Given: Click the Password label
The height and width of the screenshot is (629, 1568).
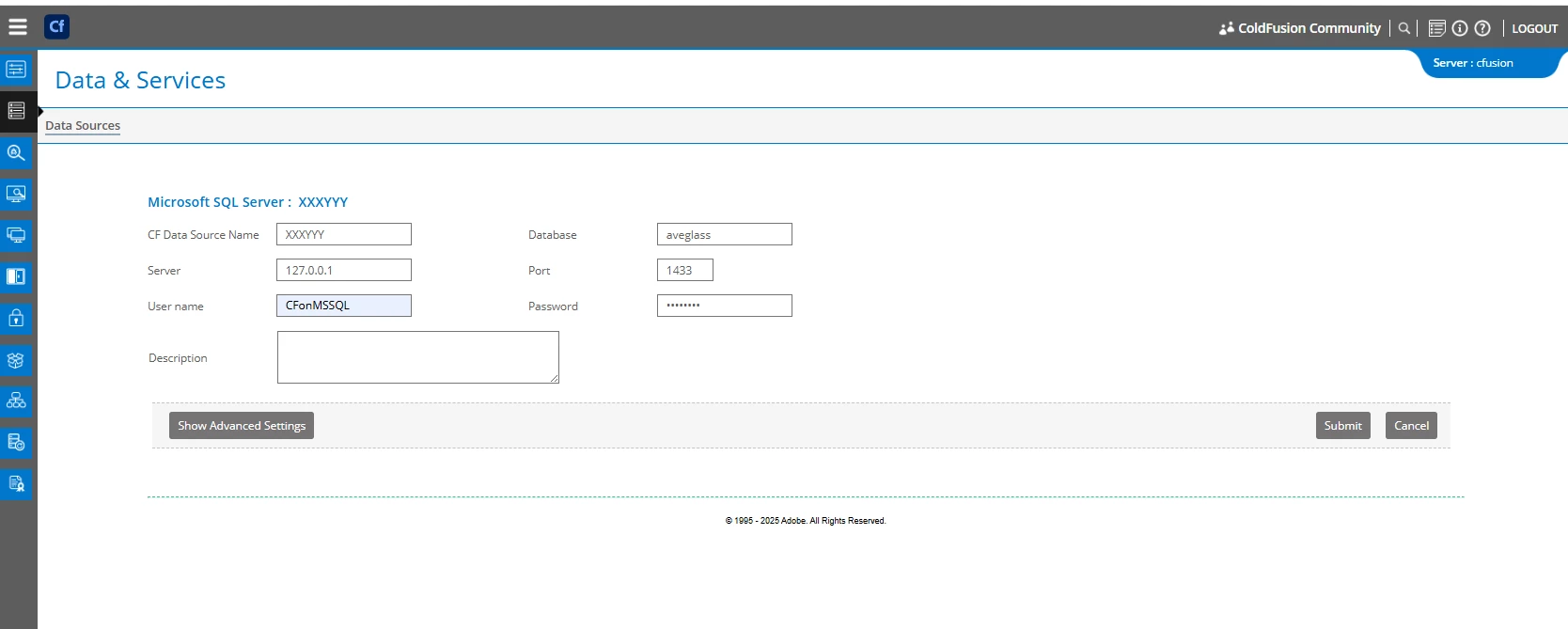Looking at the screenshot, I should click(553, 307).
